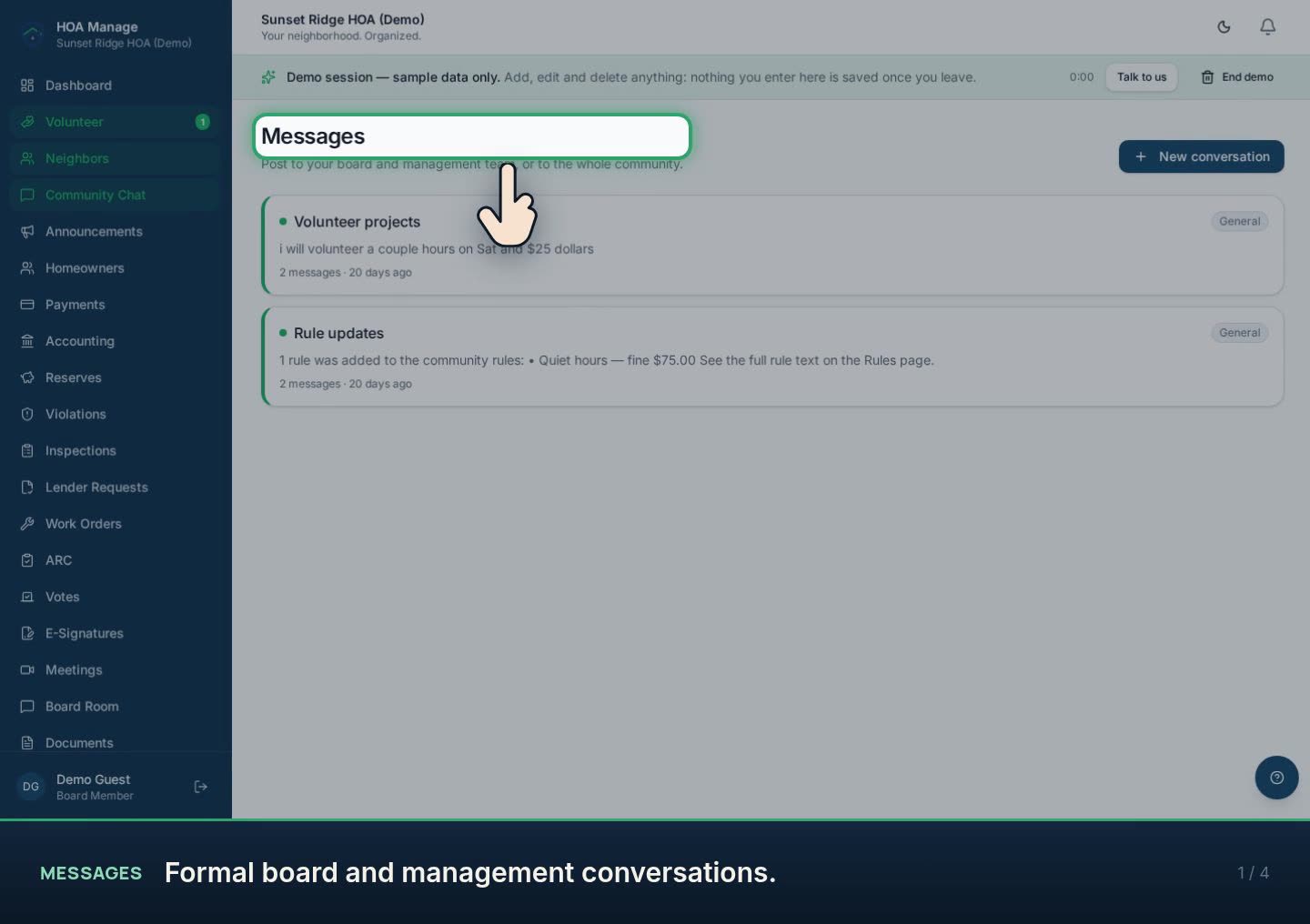This screenshot has width=1310, height=924.
Task: Click the Talk to us button
Action: pyautogui.click(x=1141, y=77)
